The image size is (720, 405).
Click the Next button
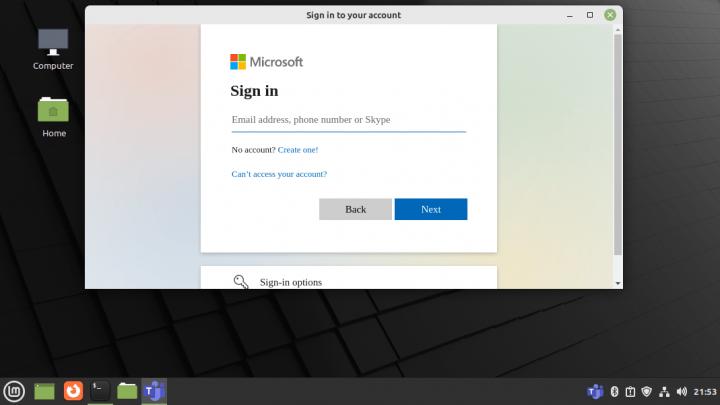(430, 209)
